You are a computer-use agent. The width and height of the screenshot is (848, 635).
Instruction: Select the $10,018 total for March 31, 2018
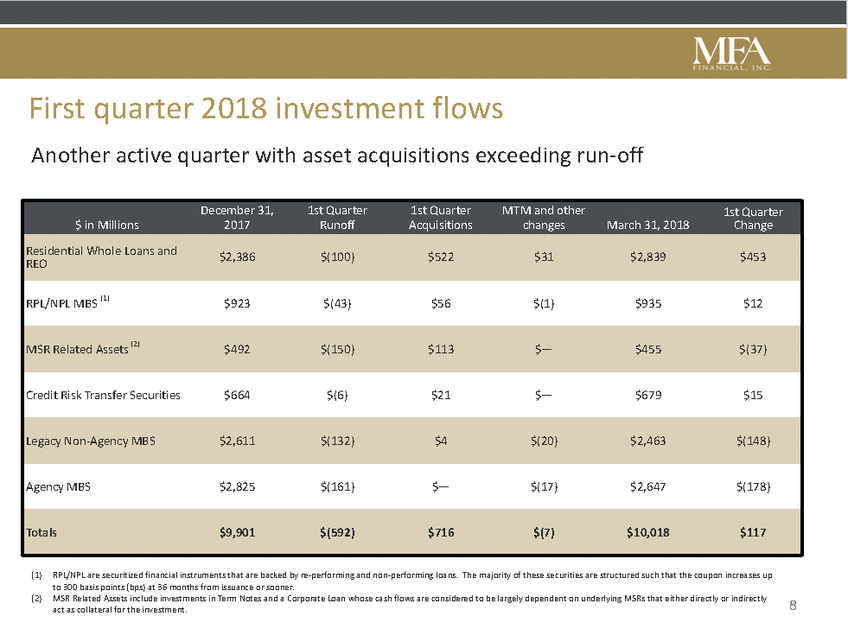(648, 533)
